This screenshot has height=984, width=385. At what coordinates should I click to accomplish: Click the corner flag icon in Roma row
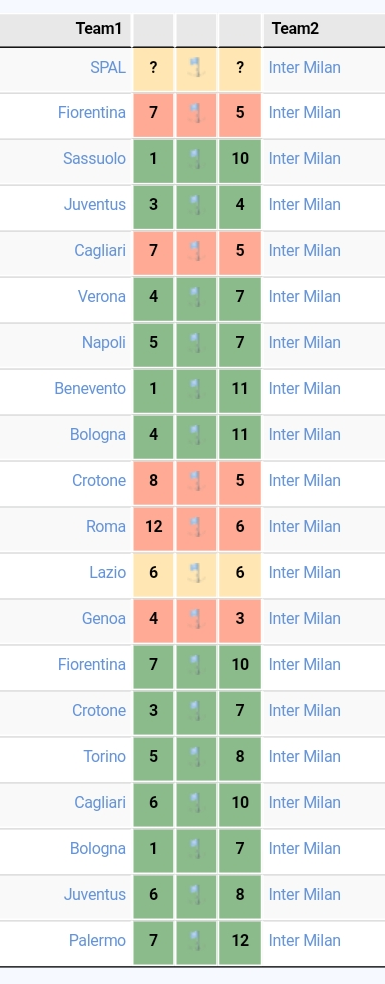coord(196,527)
